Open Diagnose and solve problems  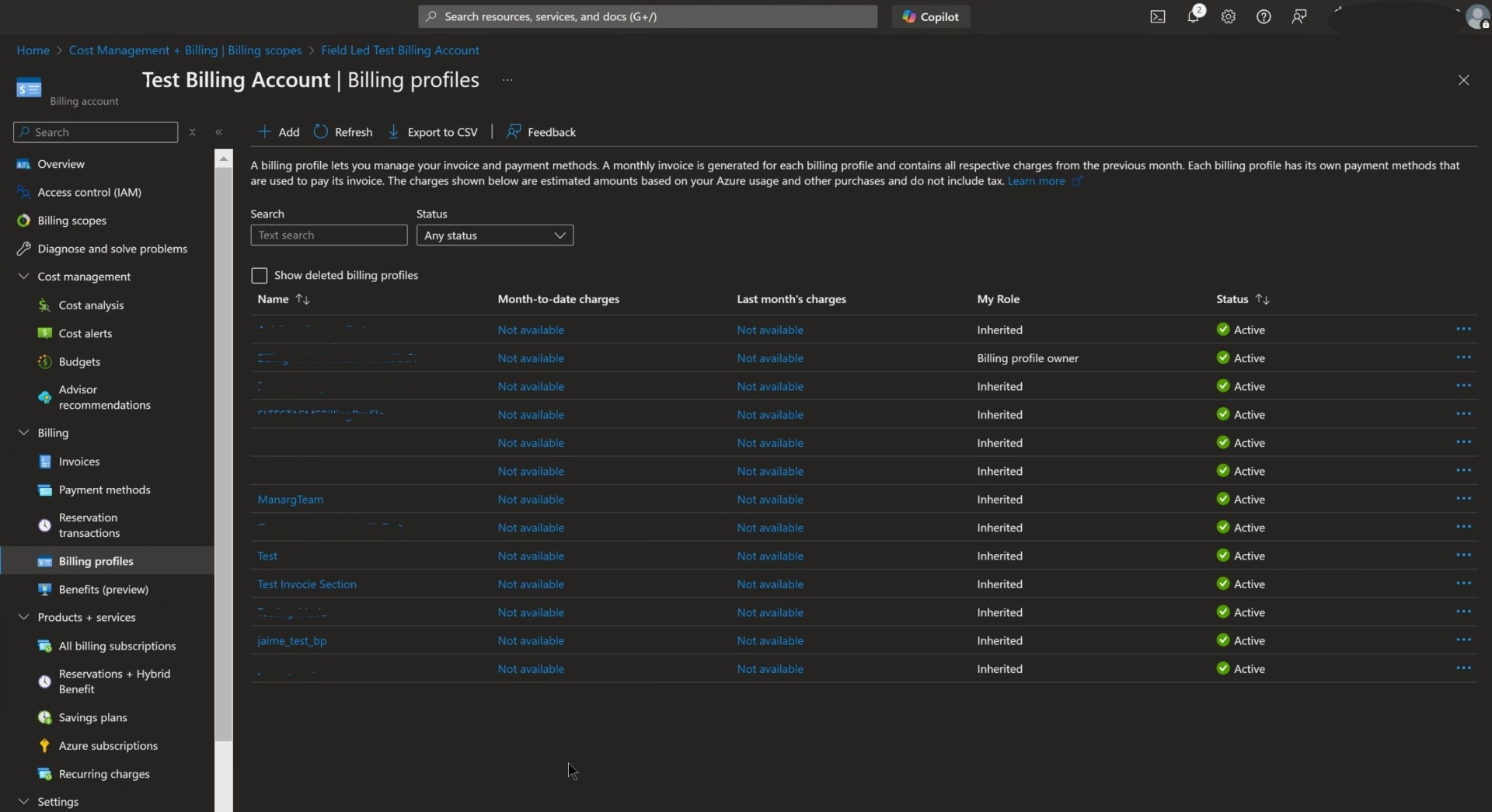pos(112,249)
